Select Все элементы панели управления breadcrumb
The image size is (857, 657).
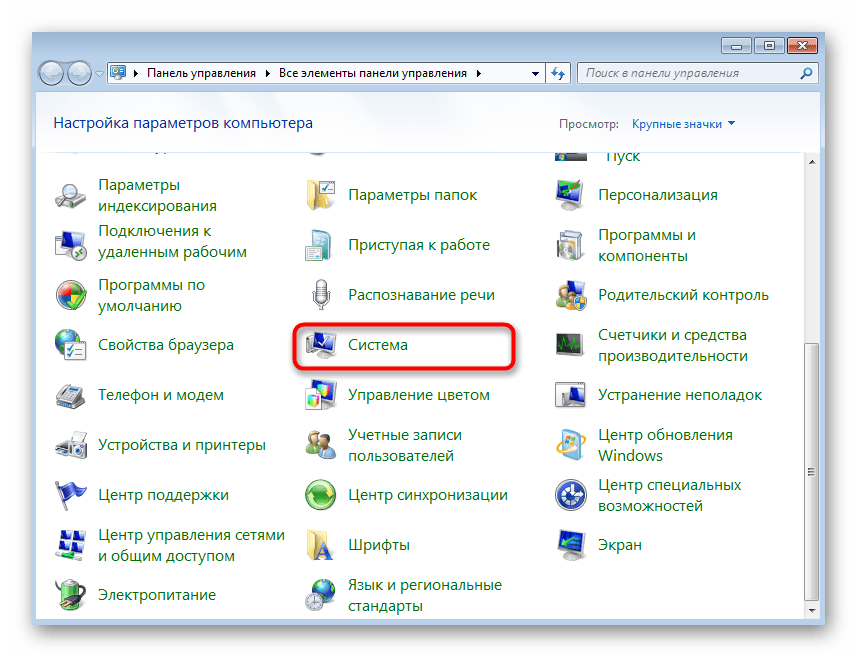[373, 73]
